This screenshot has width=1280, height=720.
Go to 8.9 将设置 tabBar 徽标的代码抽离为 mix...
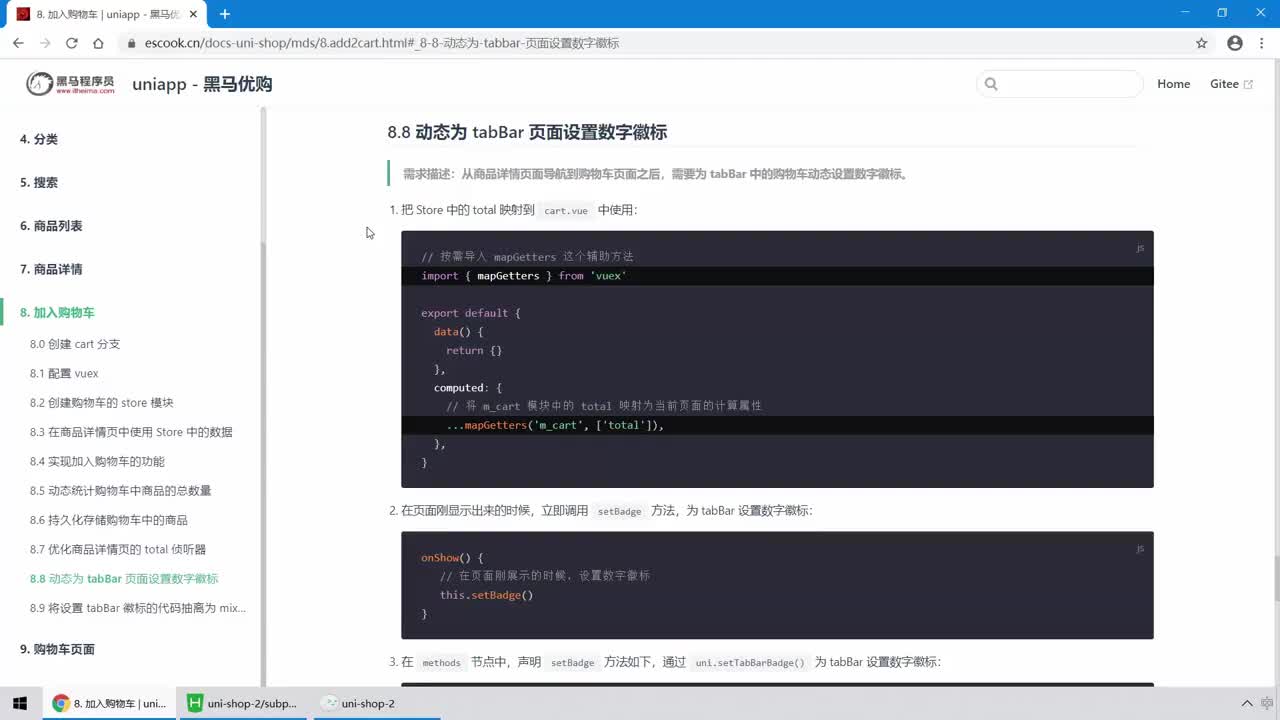point(138,608)
